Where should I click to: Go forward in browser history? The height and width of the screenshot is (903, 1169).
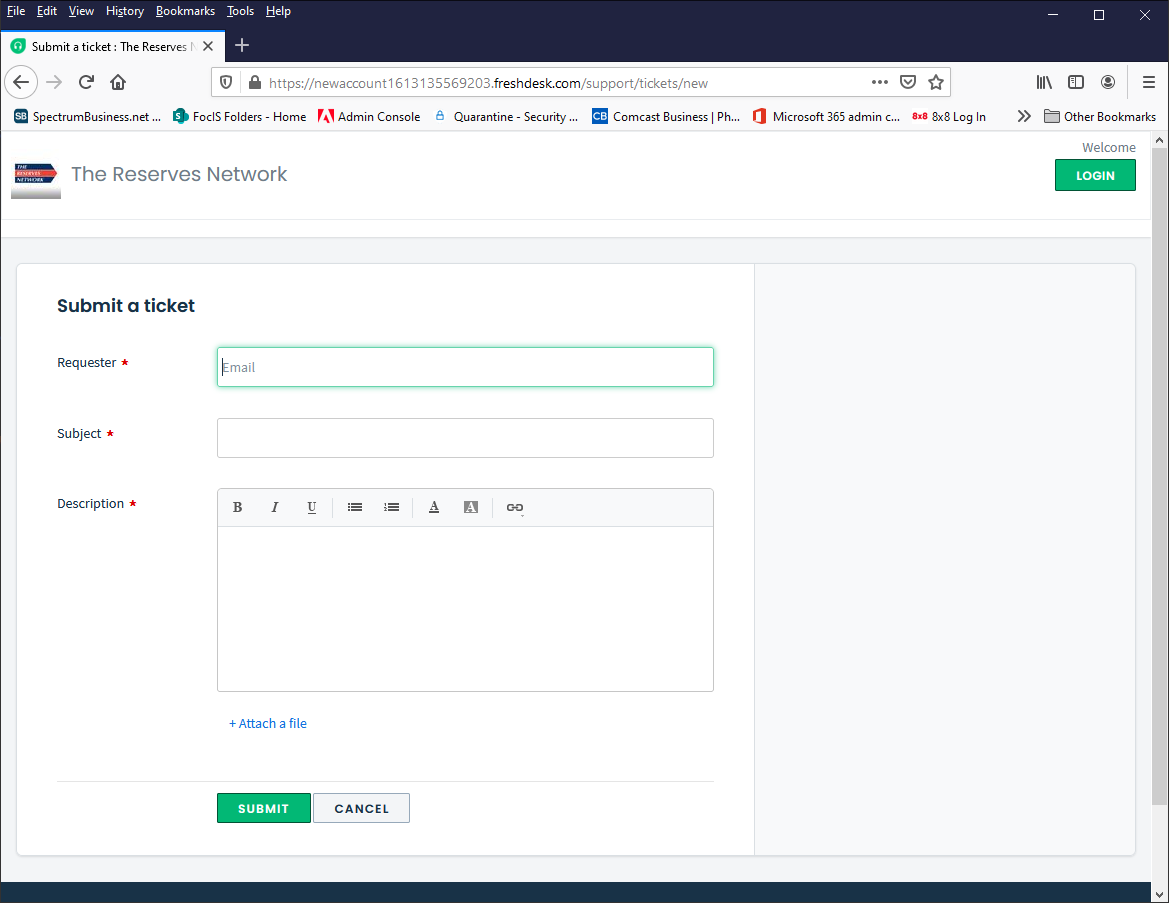(54, 82)
